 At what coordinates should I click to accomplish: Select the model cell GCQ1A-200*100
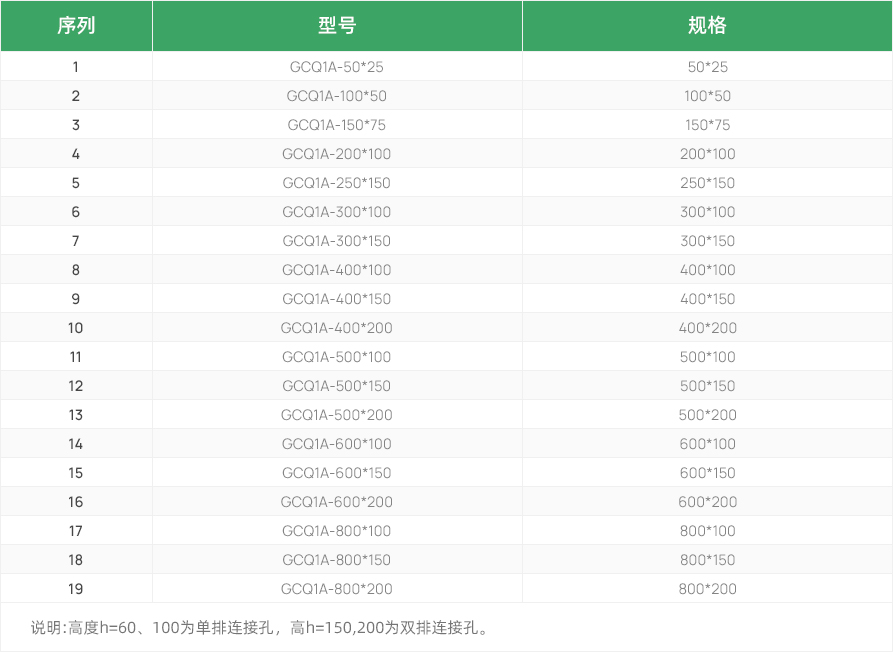[337, 154]
